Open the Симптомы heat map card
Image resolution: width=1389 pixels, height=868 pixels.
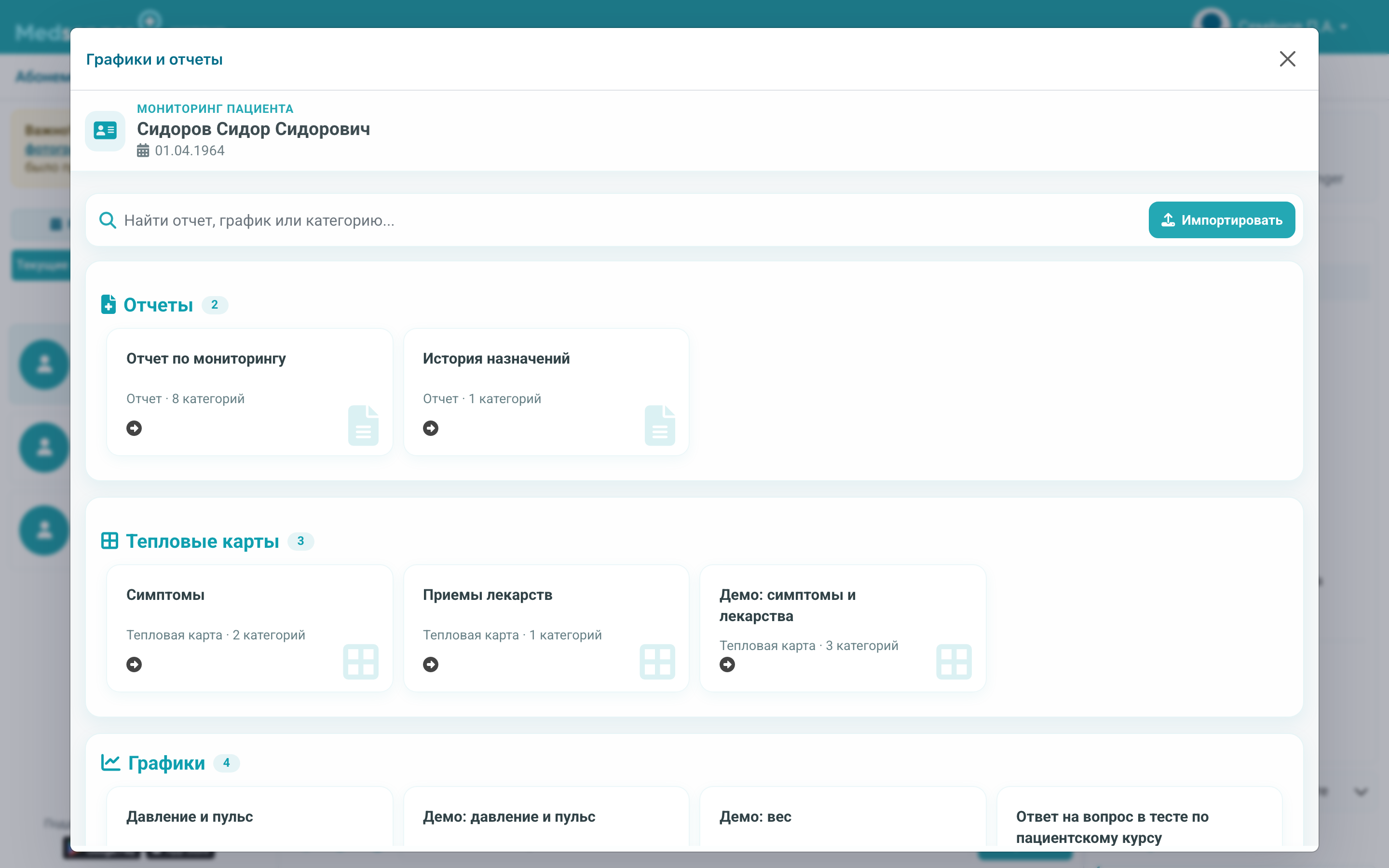coord(250,628)
